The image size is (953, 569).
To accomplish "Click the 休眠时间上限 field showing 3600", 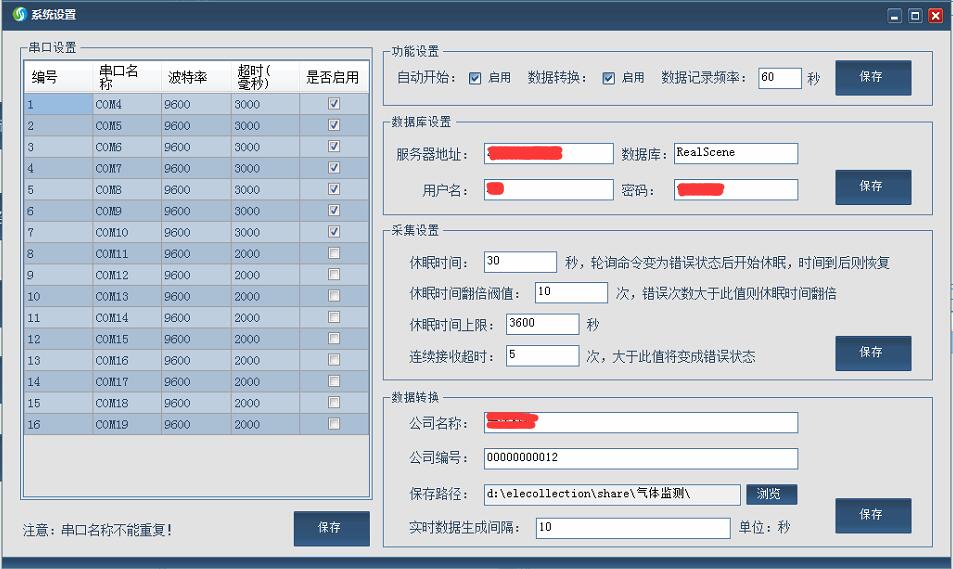I will [x=541, y=324].
